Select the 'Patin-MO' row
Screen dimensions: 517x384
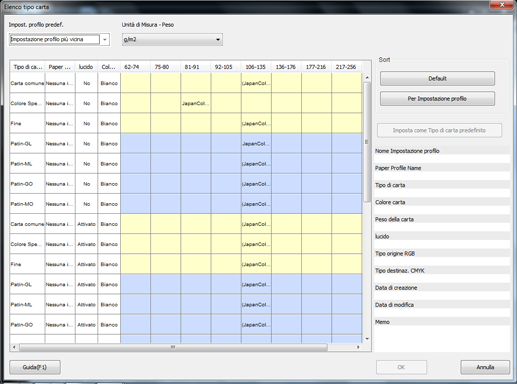point(186,204)
